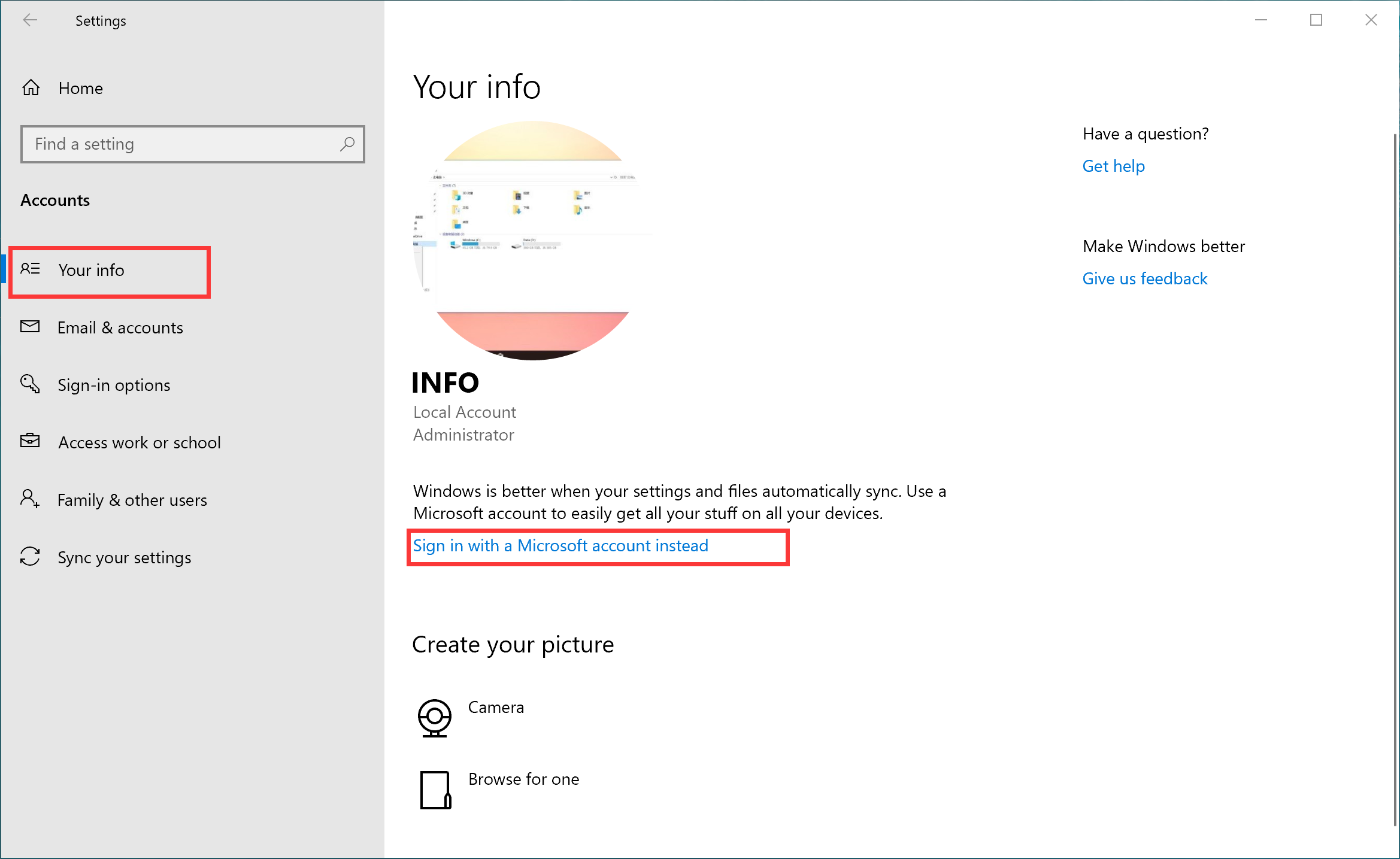The image size is (1400, 859).
Task: Click the Email & accounts icon
Action: (x=31, y=327)
